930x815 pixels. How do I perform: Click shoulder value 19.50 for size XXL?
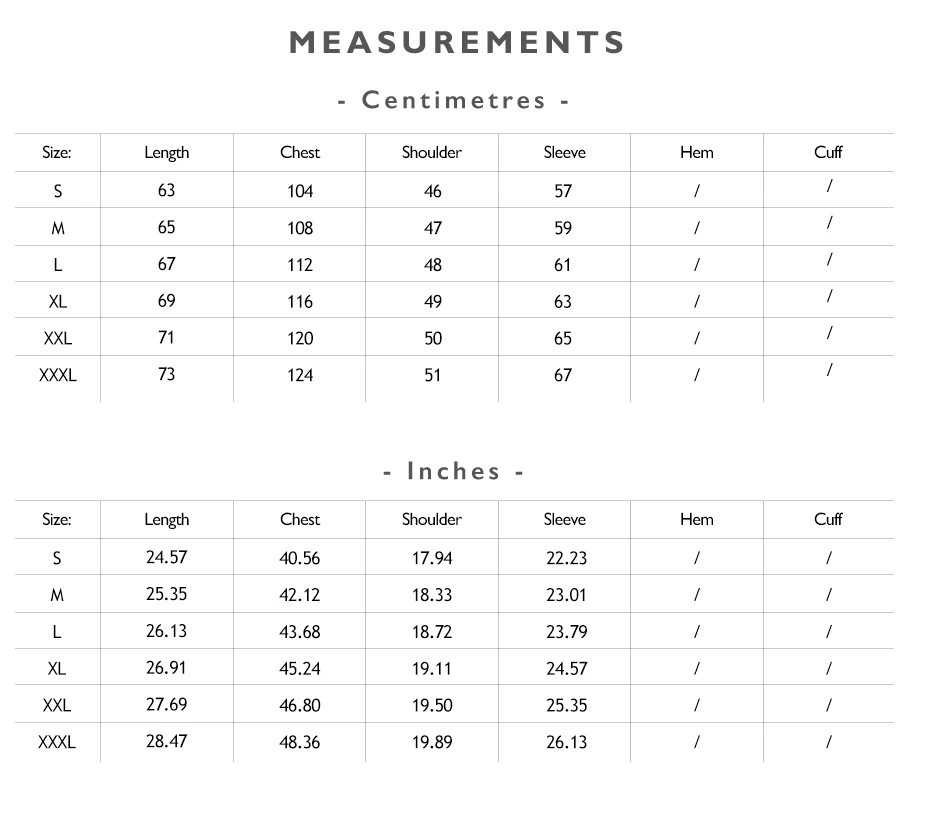[432, 706]
